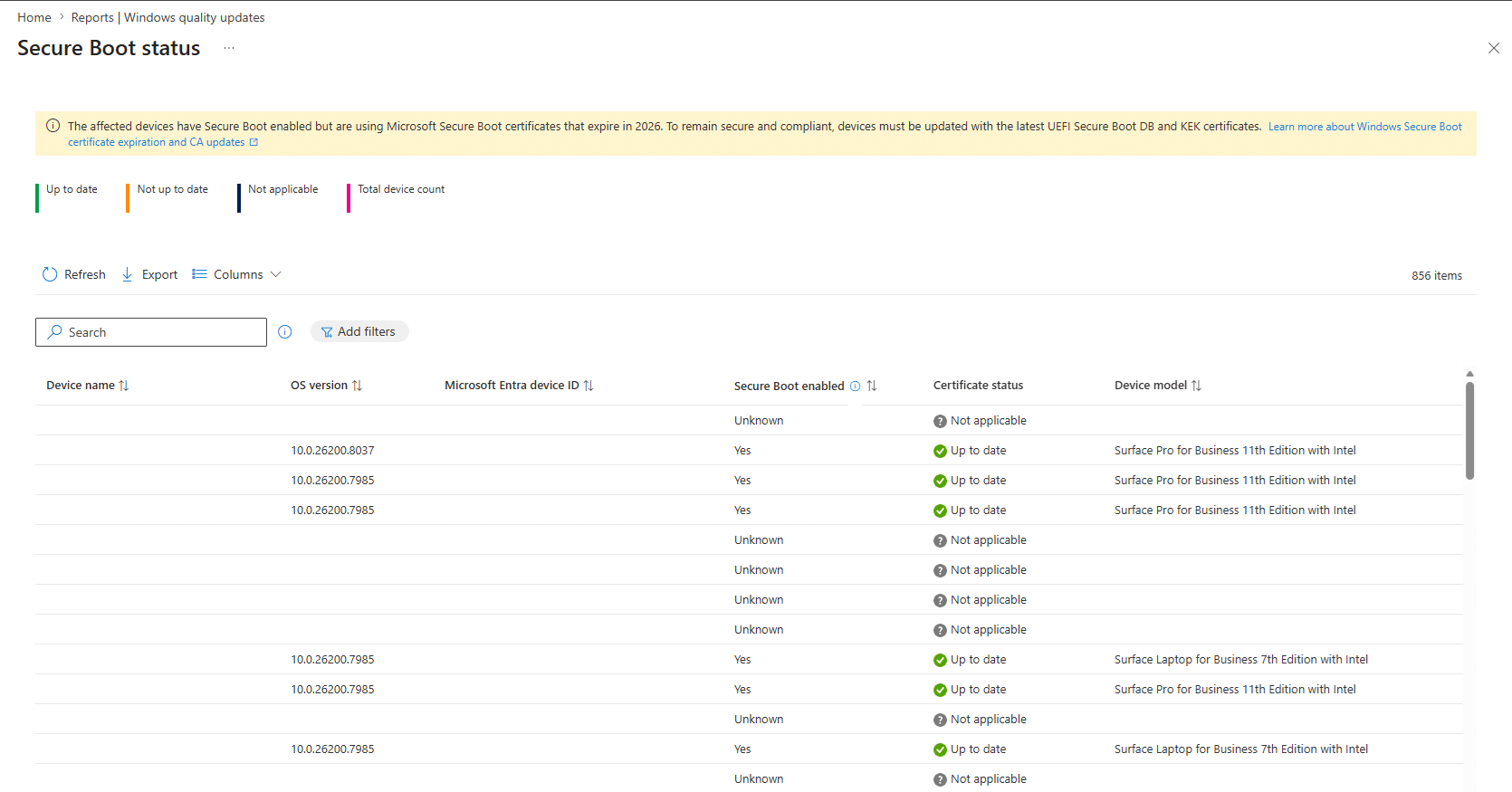Click the Refresh icon in toolbar
Viewport: 1512px width, 792px height.
coord(50,274)
